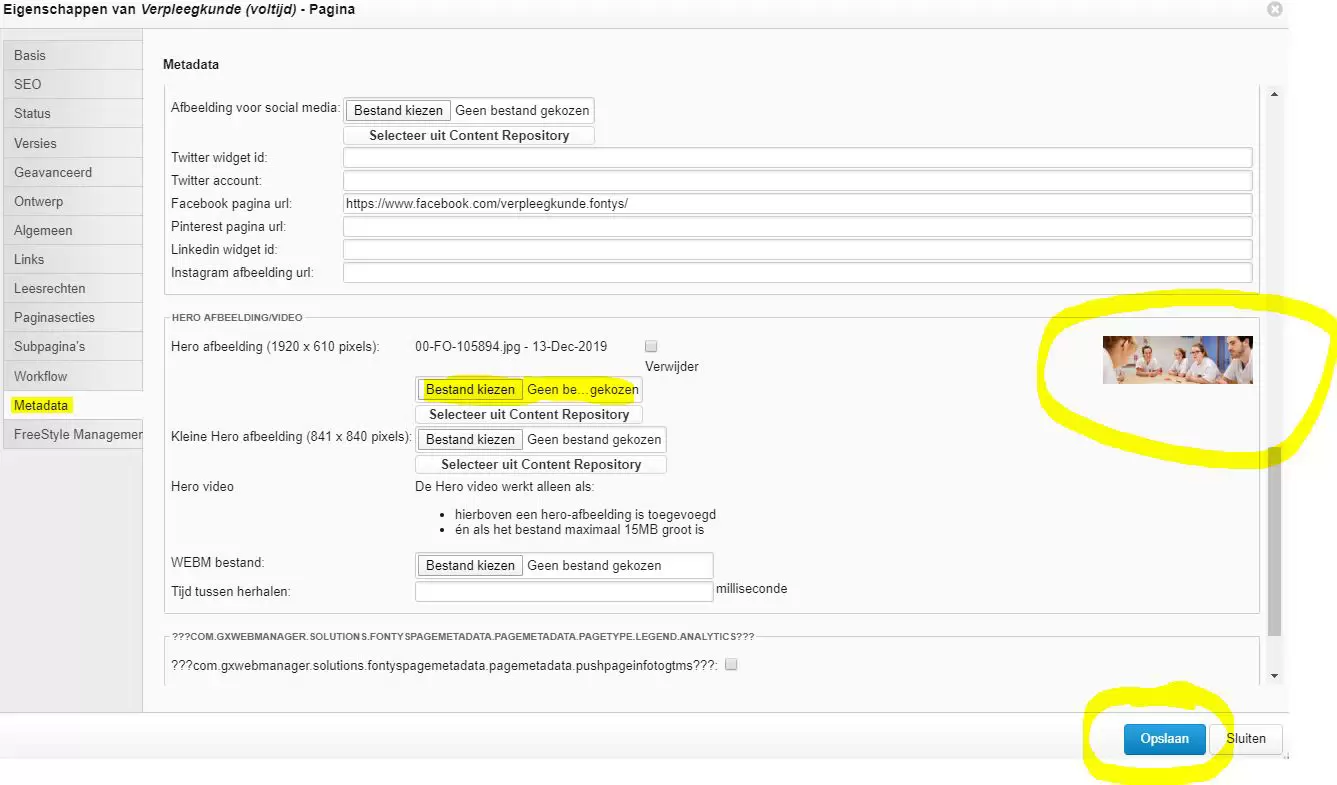Click the Facebook pagina url field

[x=797, y=203]
